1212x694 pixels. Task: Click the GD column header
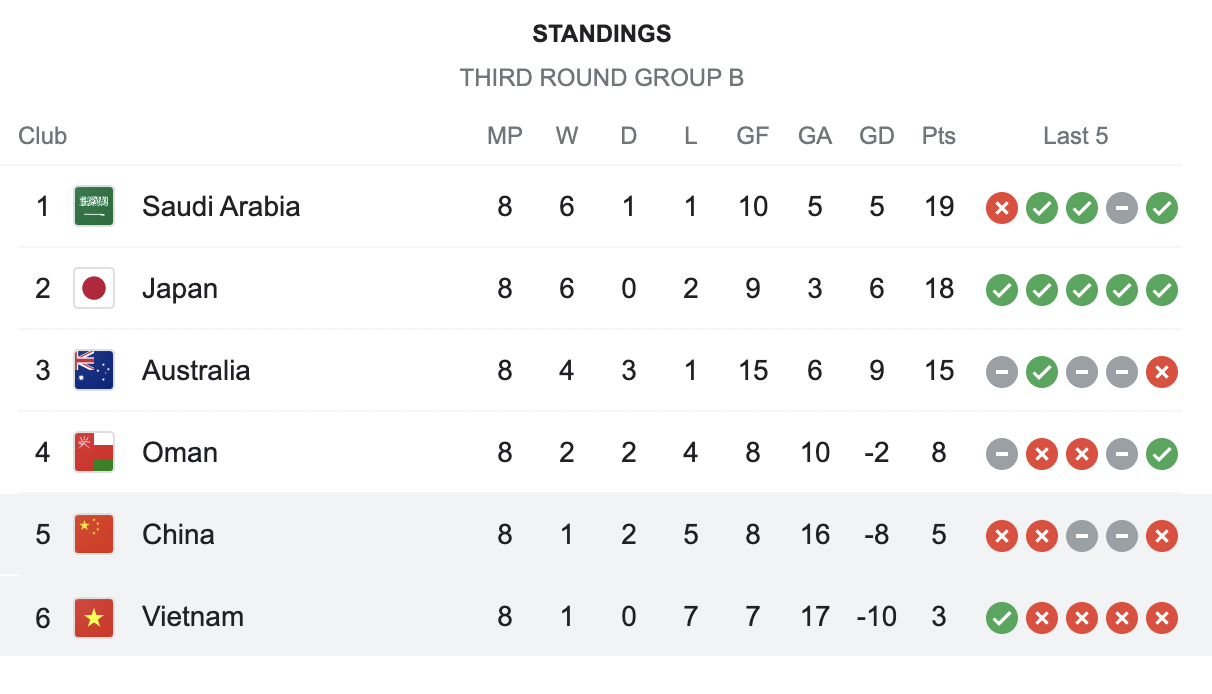click(x=876, y=136)
